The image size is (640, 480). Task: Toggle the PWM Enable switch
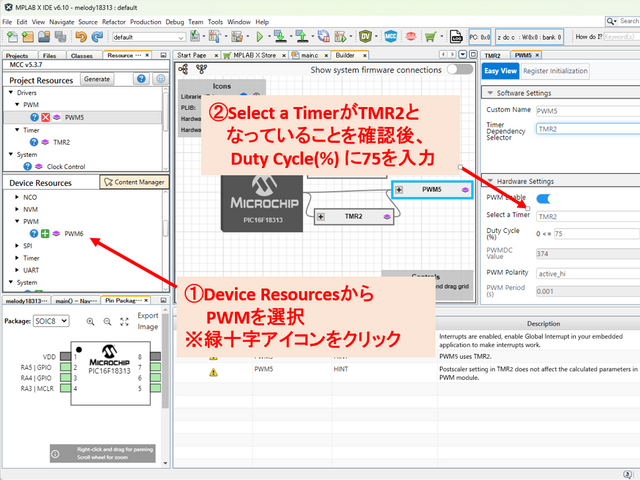pos(550,199)
